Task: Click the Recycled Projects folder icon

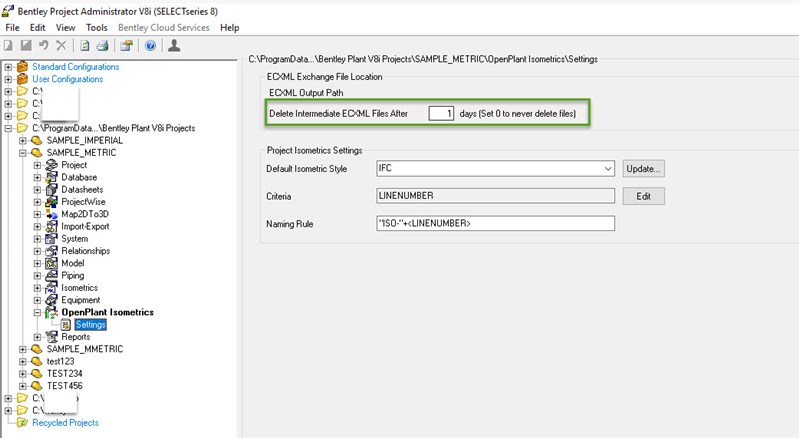Action: tap(22, 422)
